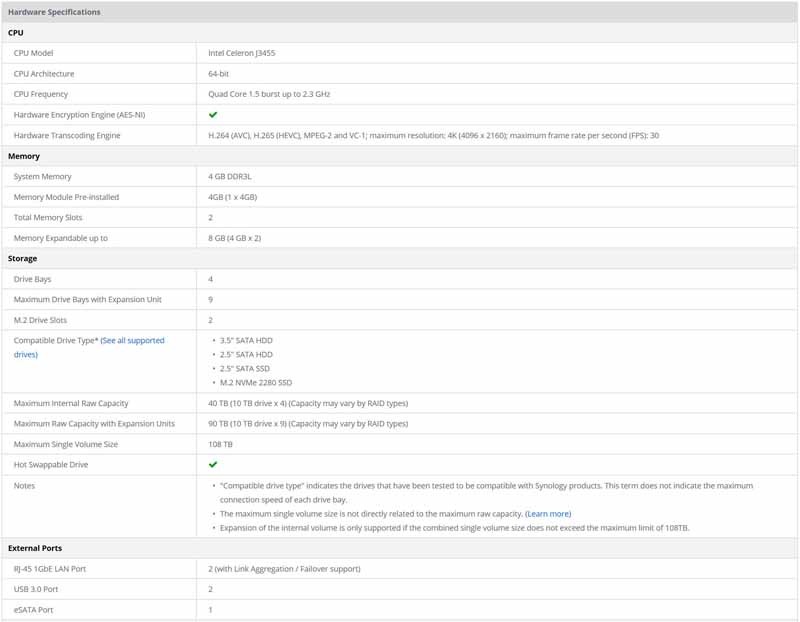Click the Hardware Transcoding Engine label
Viewport: 800px width, 622px height.
coord(67,135)
